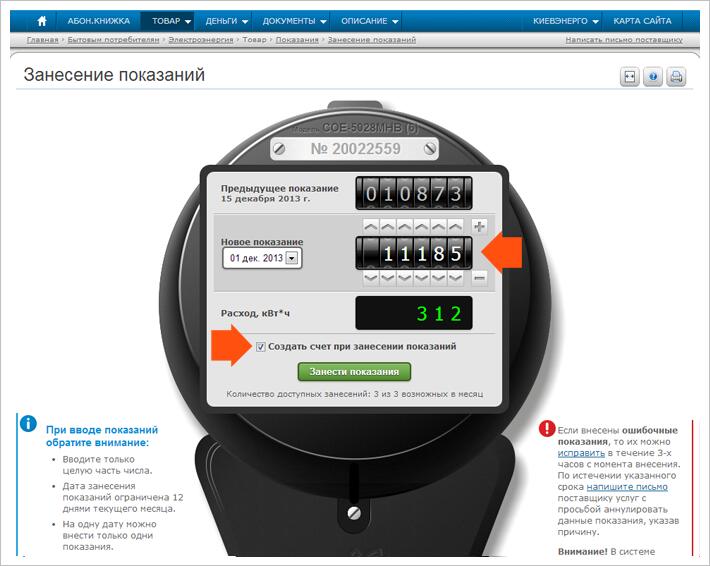Toggle "Создать счет при занесении показаний" checkbox

(261, 347)
